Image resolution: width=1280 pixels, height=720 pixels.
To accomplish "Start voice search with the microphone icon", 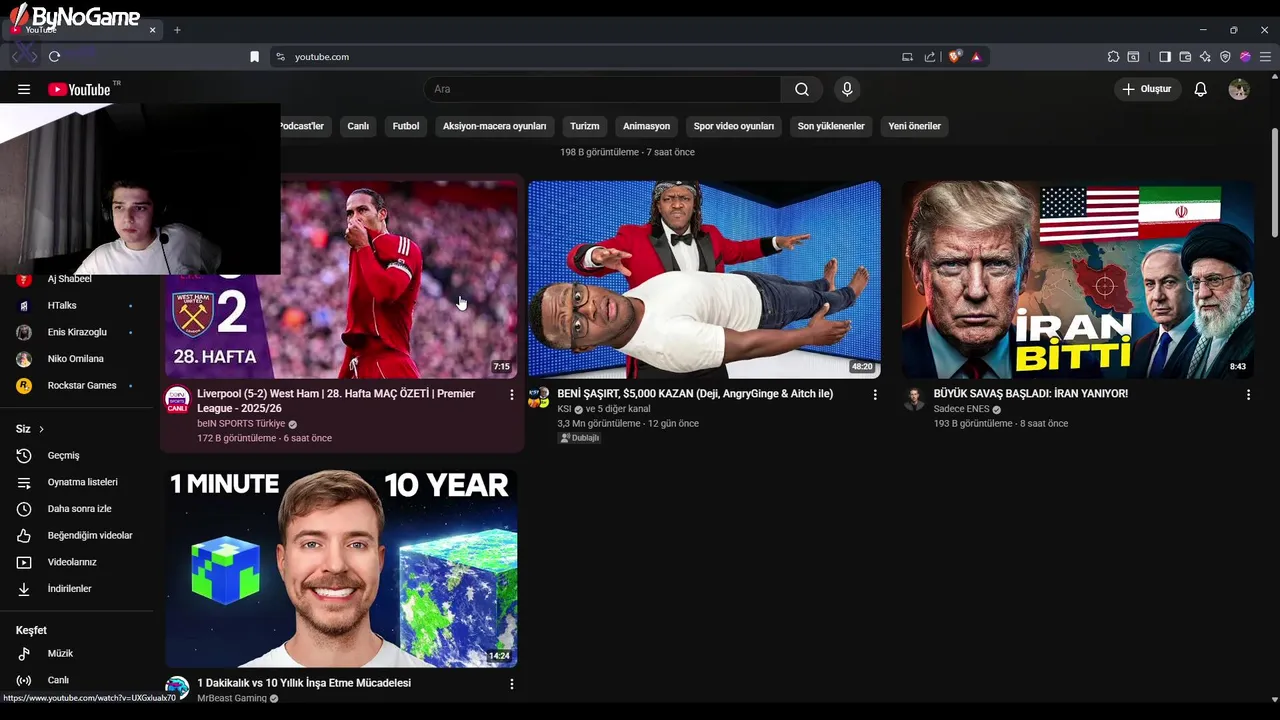I will (x=847, y=89).
